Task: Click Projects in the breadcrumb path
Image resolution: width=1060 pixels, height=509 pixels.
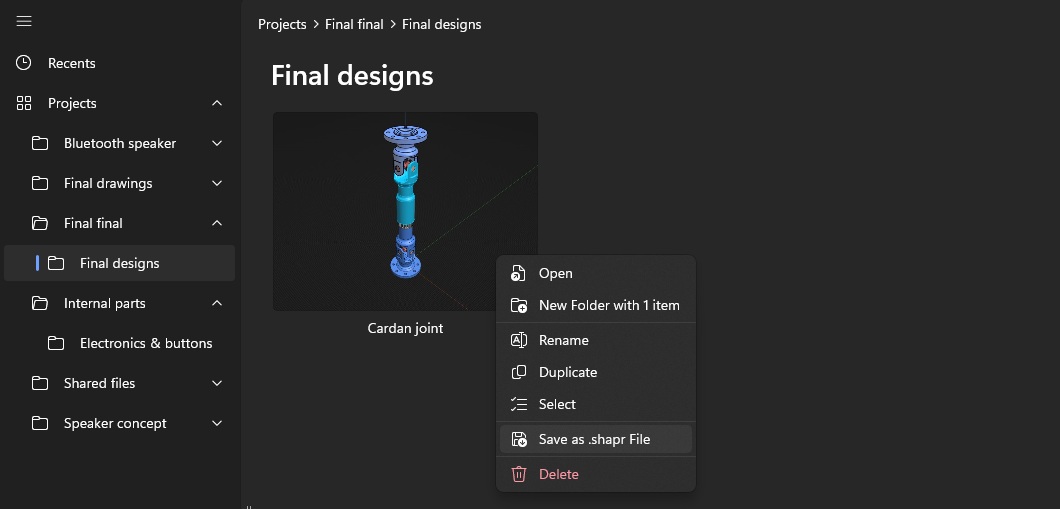Action: point(282,24)
